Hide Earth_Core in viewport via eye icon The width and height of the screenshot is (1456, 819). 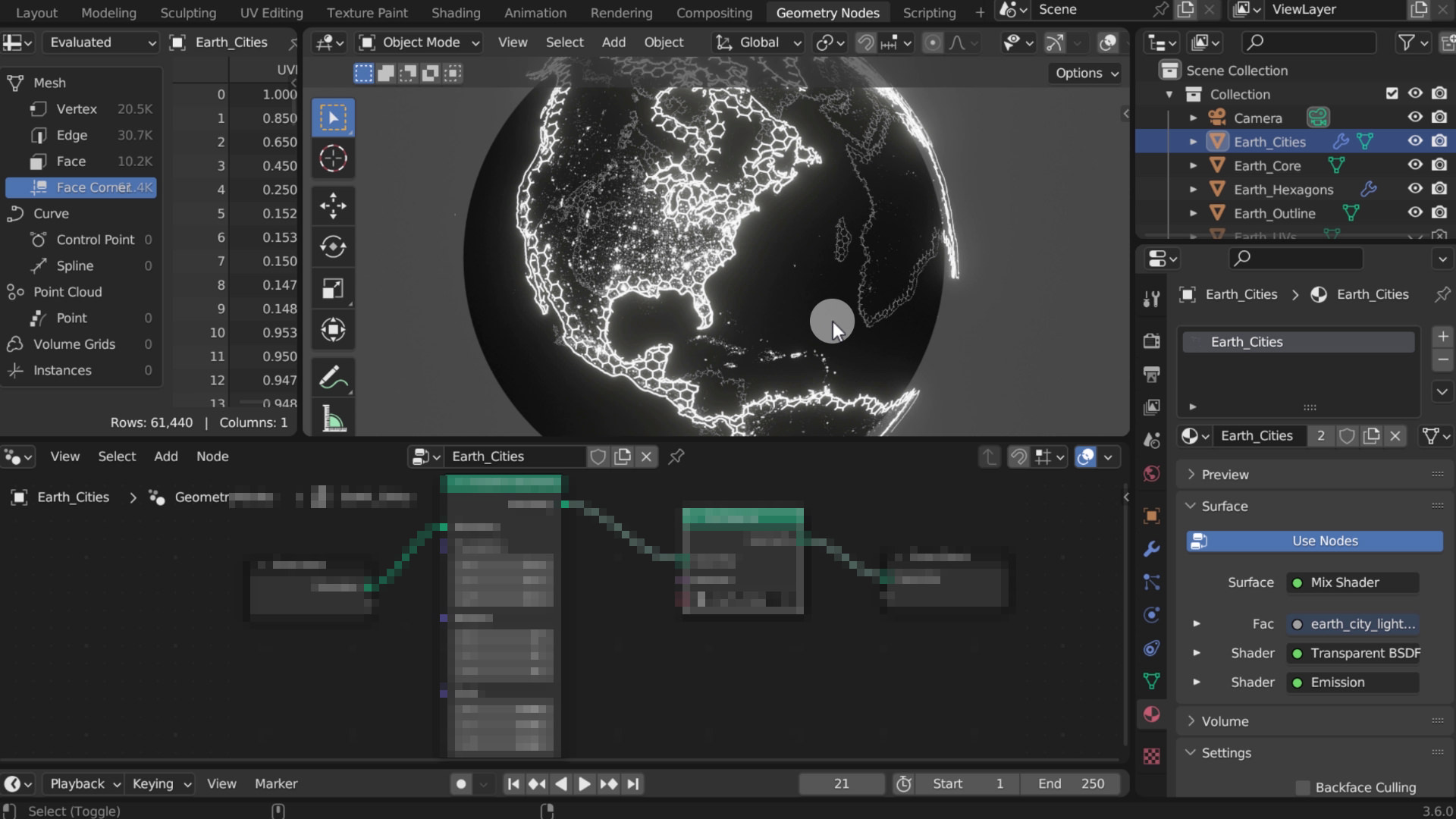tap(1415, 165)
